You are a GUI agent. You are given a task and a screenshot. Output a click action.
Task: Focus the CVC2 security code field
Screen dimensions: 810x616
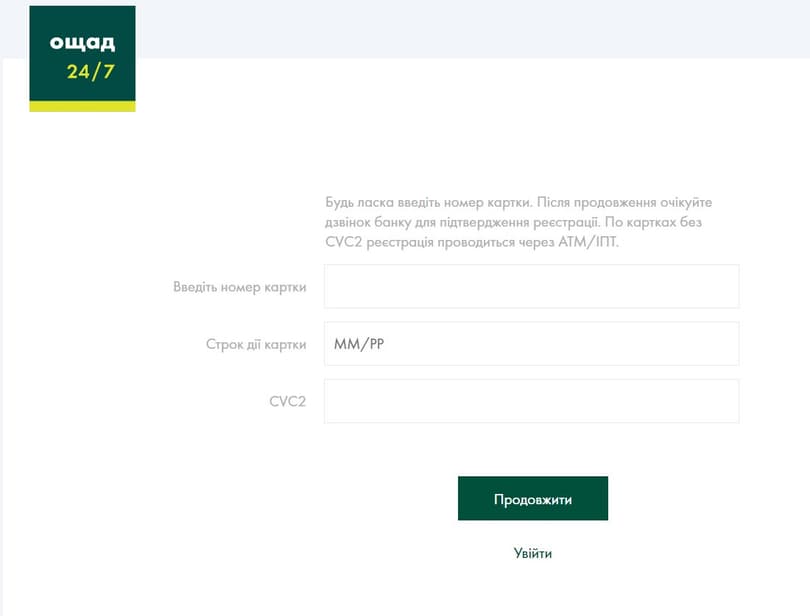(531, 401)
